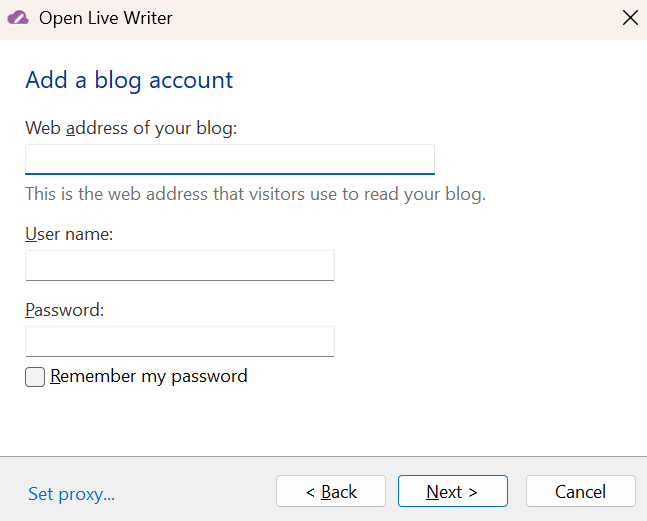Open the Set proxy... link
Screen dimensions: 647x521
pos(71,493)
